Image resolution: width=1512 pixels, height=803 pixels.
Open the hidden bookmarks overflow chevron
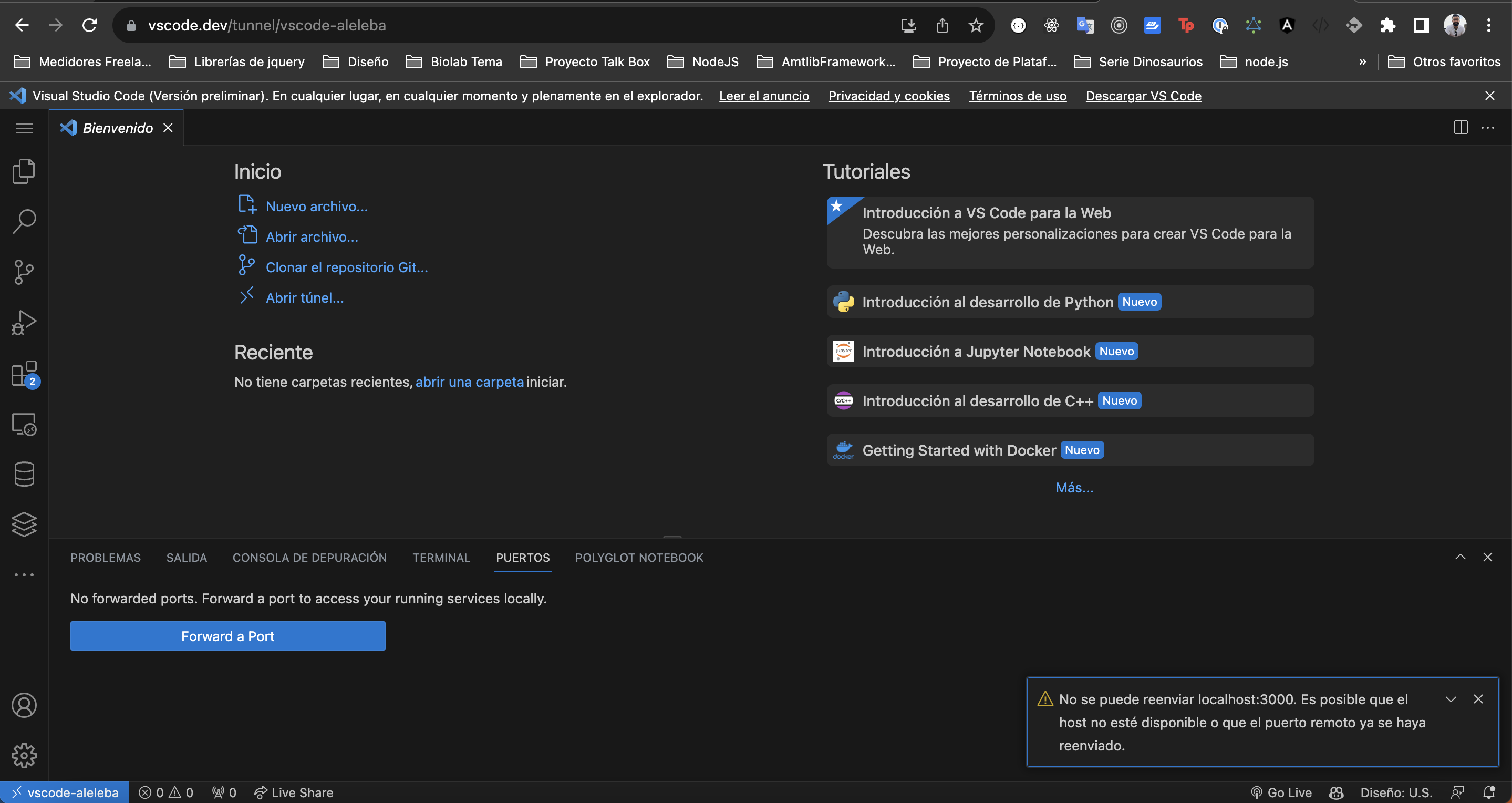pos(1363,61)
